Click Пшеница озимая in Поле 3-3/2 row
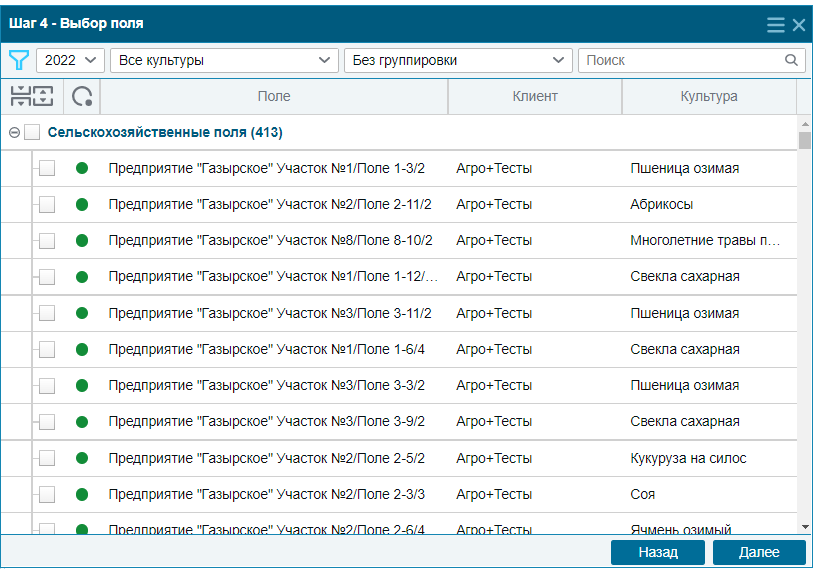The image size is (814, 569). (685, 385)
